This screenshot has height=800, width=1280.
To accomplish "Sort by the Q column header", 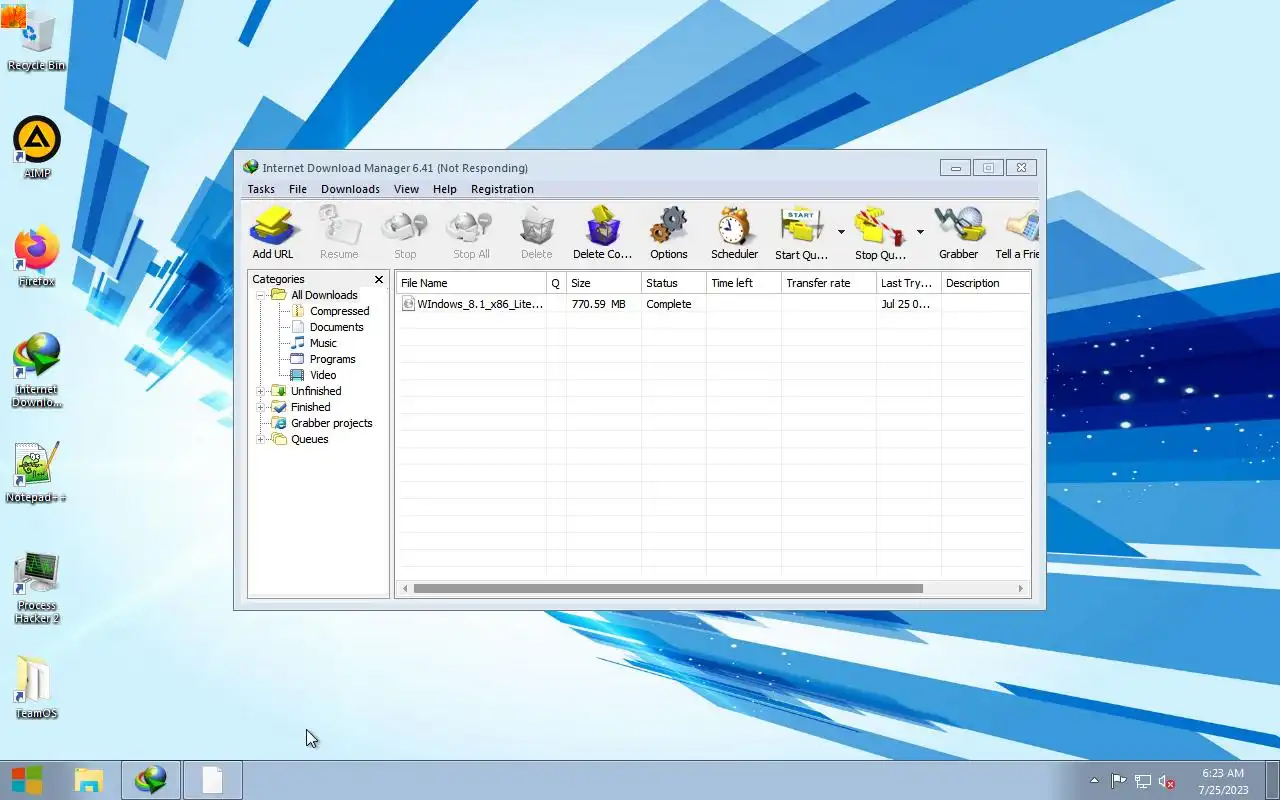I will point(556,283).
